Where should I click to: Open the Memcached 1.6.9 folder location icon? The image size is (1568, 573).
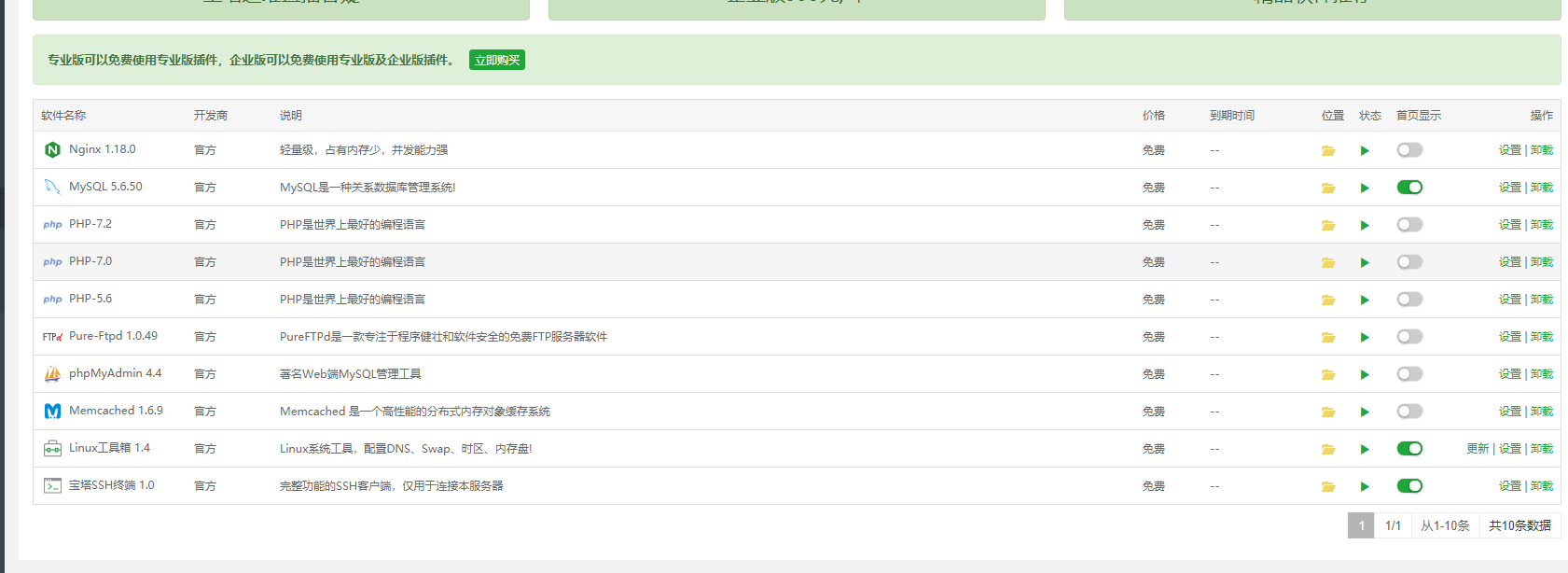click(x=1328, y=412)
